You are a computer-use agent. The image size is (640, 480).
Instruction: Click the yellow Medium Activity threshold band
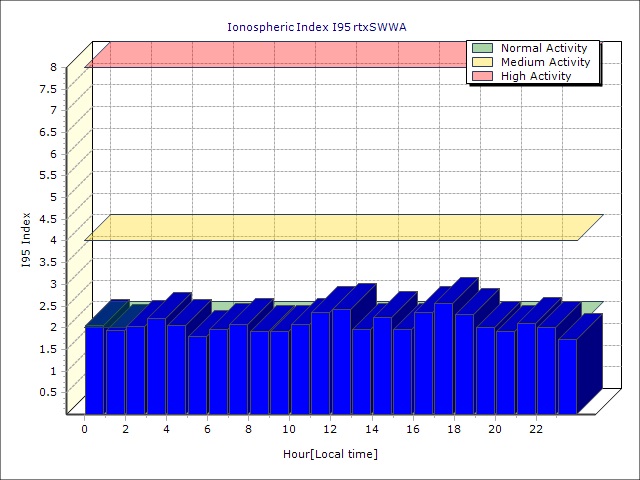tap(340, 228)
